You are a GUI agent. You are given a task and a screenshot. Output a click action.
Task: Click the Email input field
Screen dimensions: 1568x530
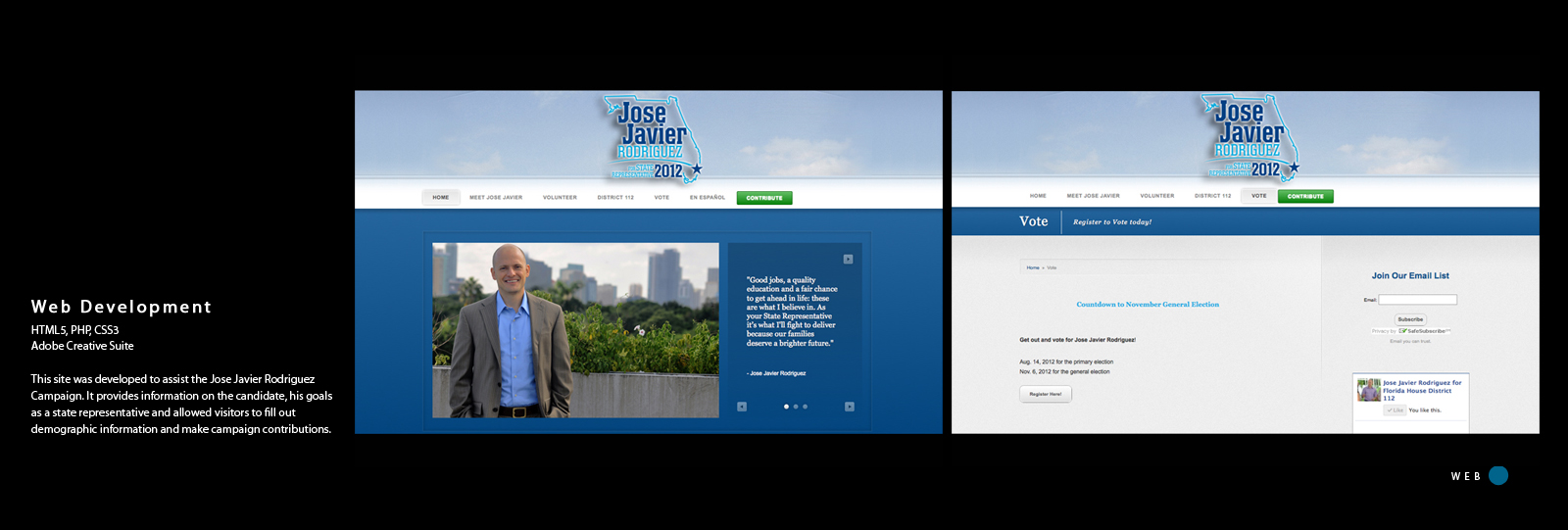(1418, 300)
